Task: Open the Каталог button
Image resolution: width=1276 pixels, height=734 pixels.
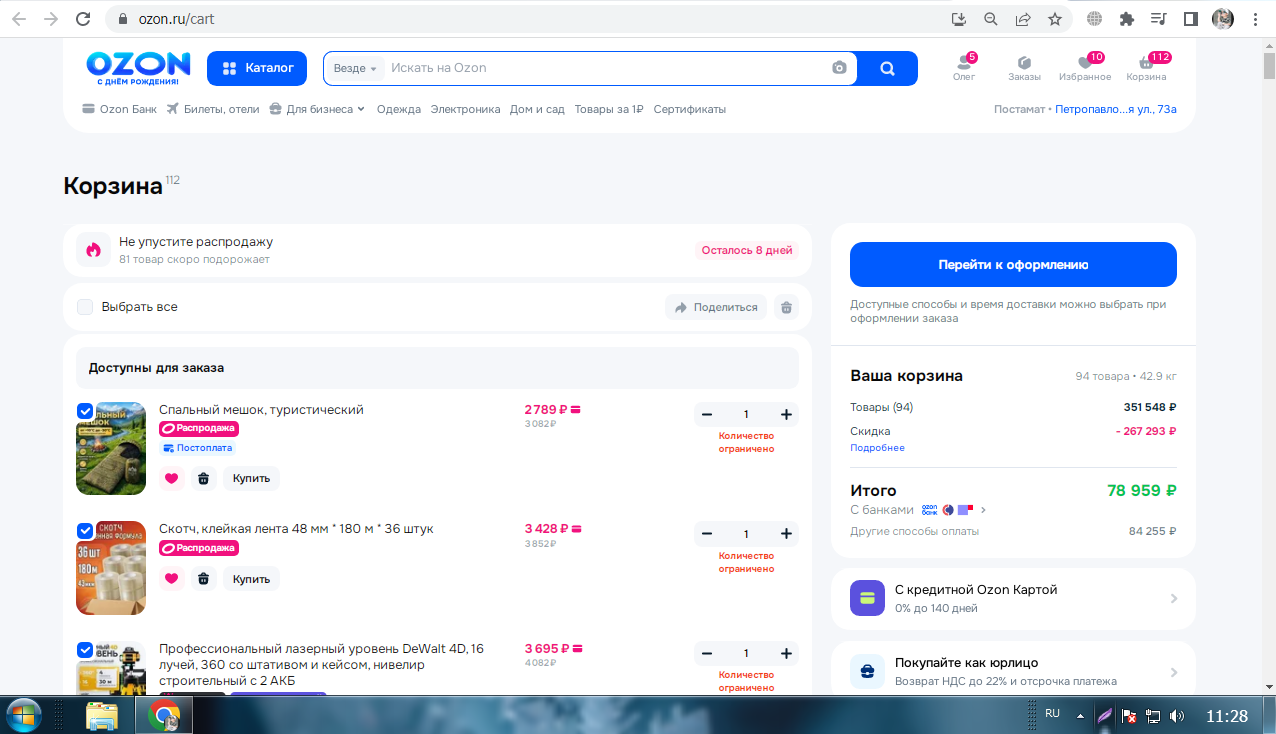Action: (257, 68)
